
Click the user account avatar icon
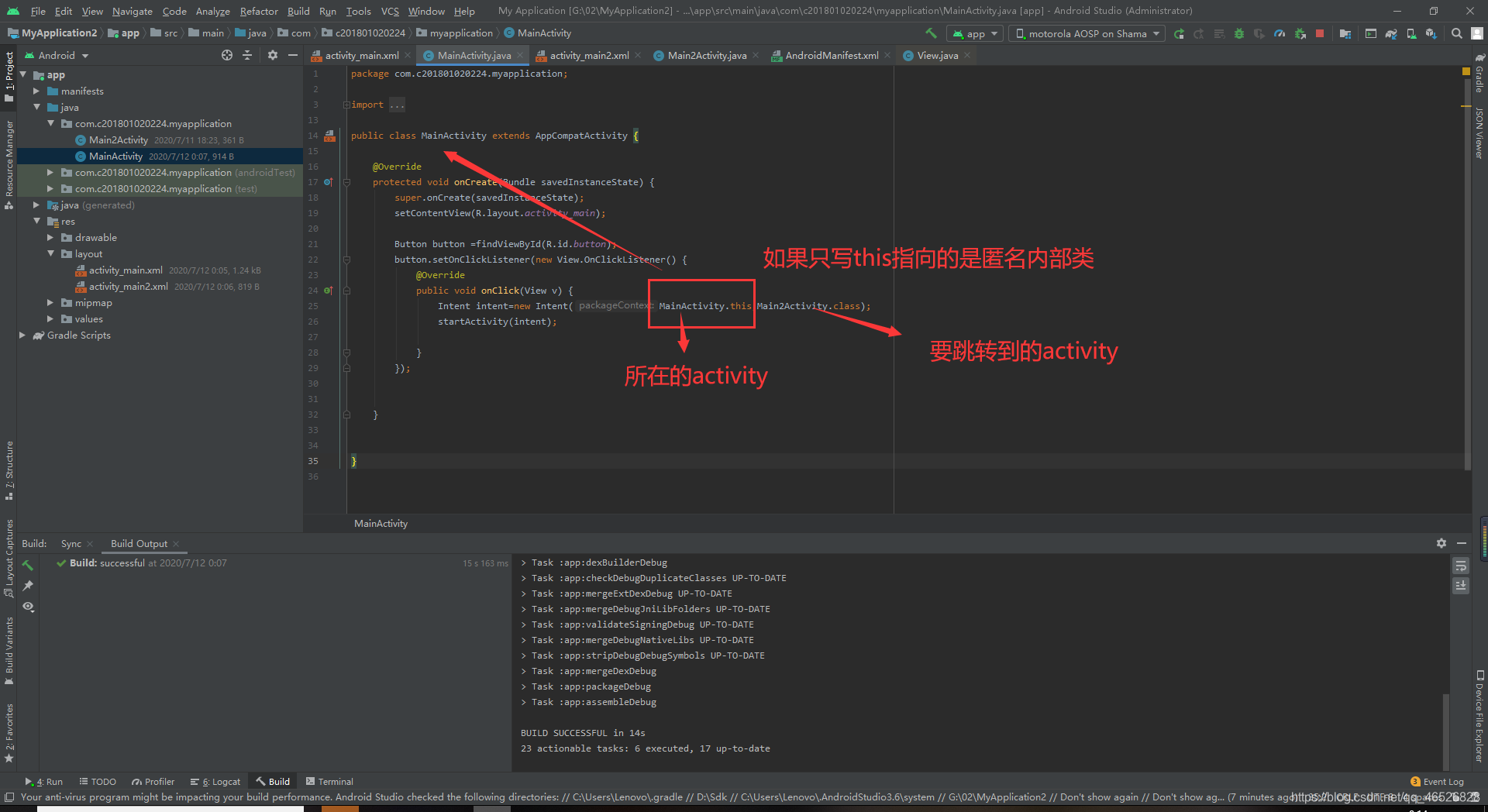click(1477, 33)
